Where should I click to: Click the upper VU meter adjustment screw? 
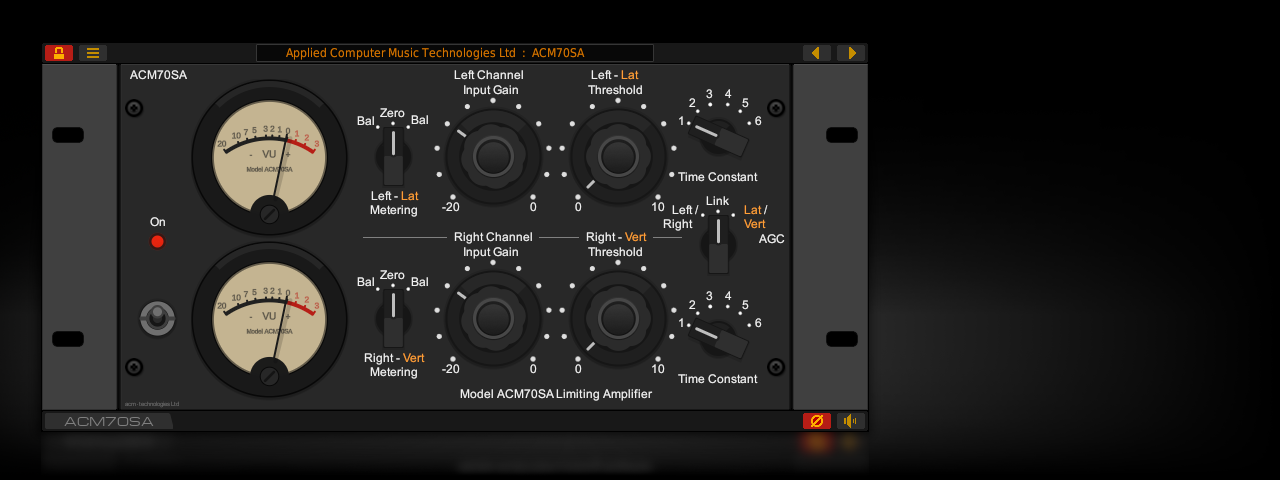tap(269, 213)
